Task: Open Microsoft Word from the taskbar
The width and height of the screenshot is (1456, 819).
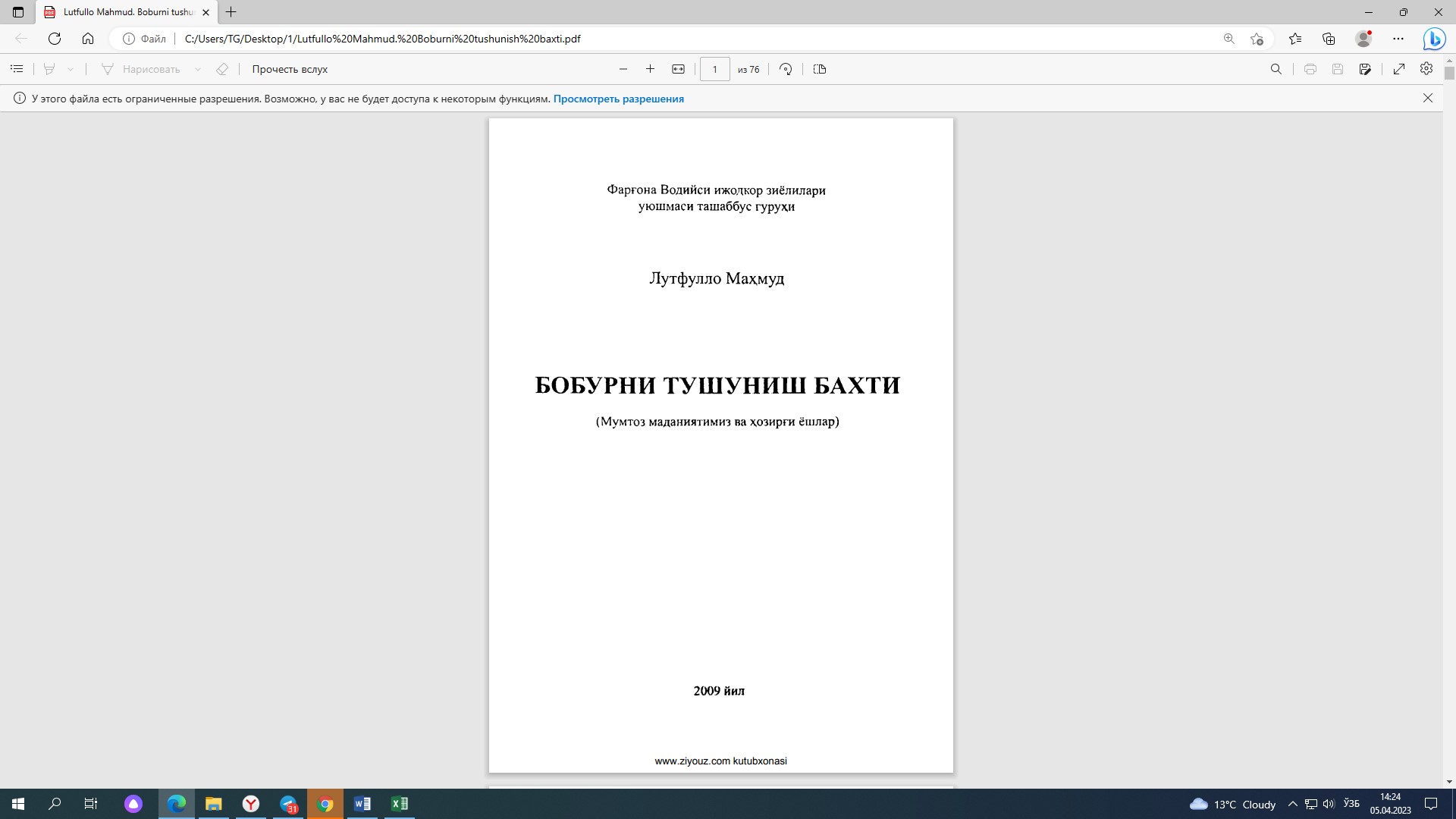Action: point(362,804)
